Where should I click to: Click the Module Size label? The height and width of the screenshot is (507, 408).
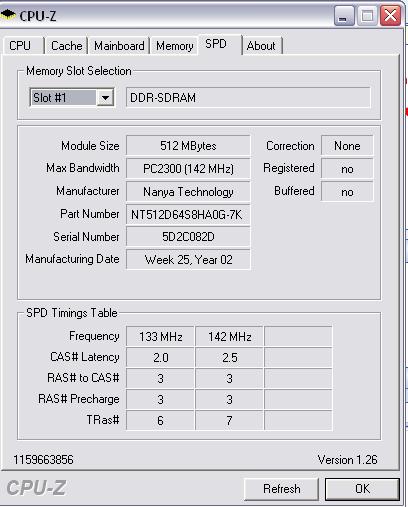[x=90, y=146]
